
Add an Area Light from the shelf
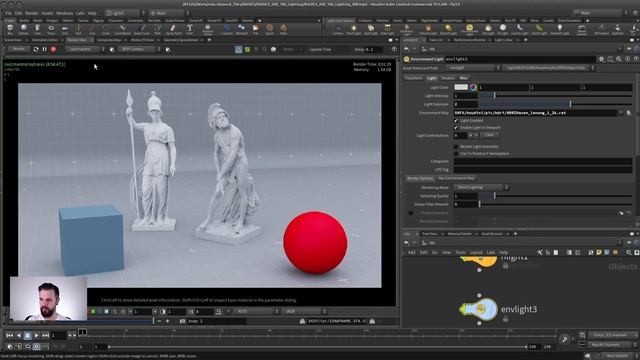(387, 29)
